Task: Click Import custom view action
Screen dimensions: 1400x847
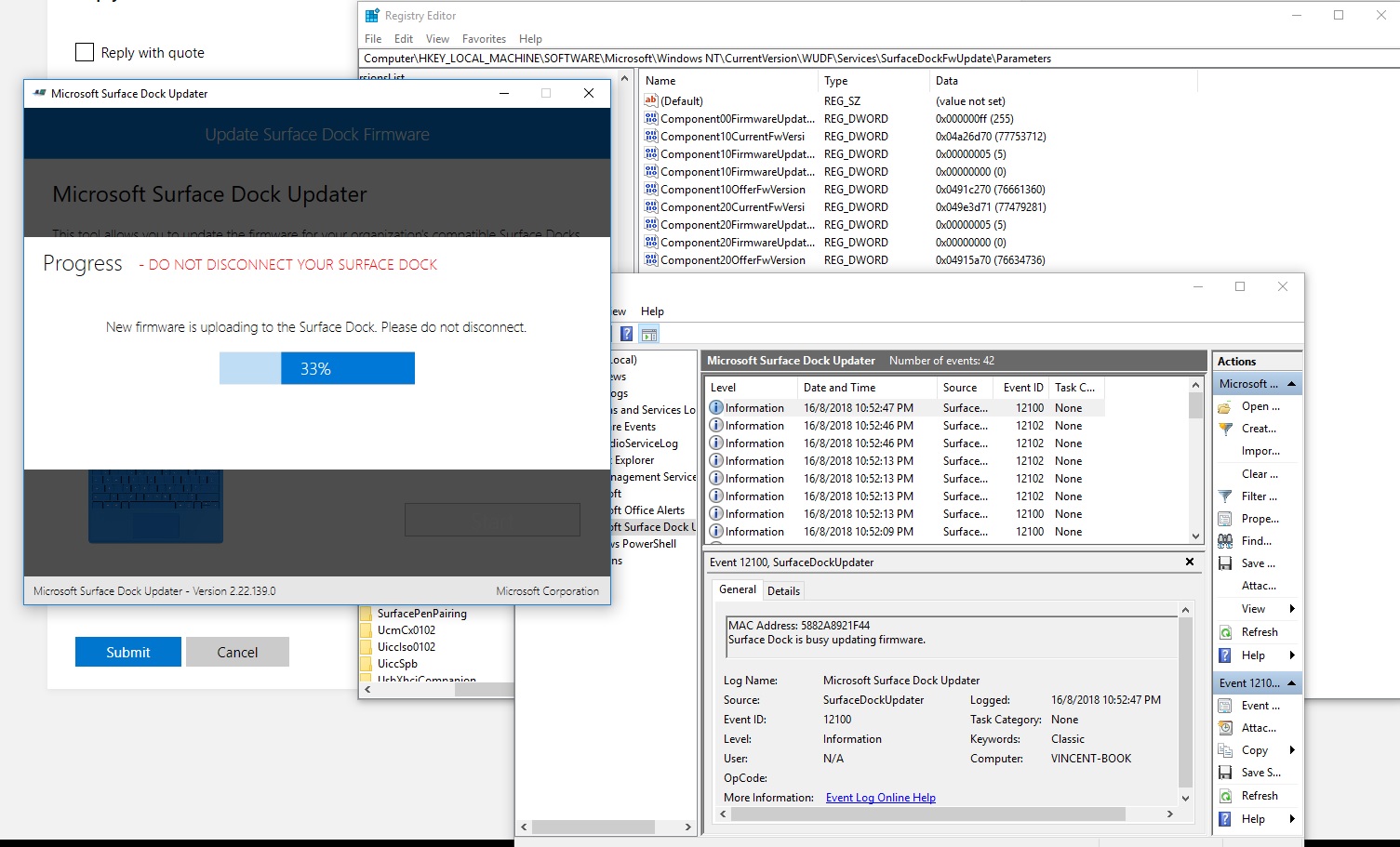Action: (1260, 451)
